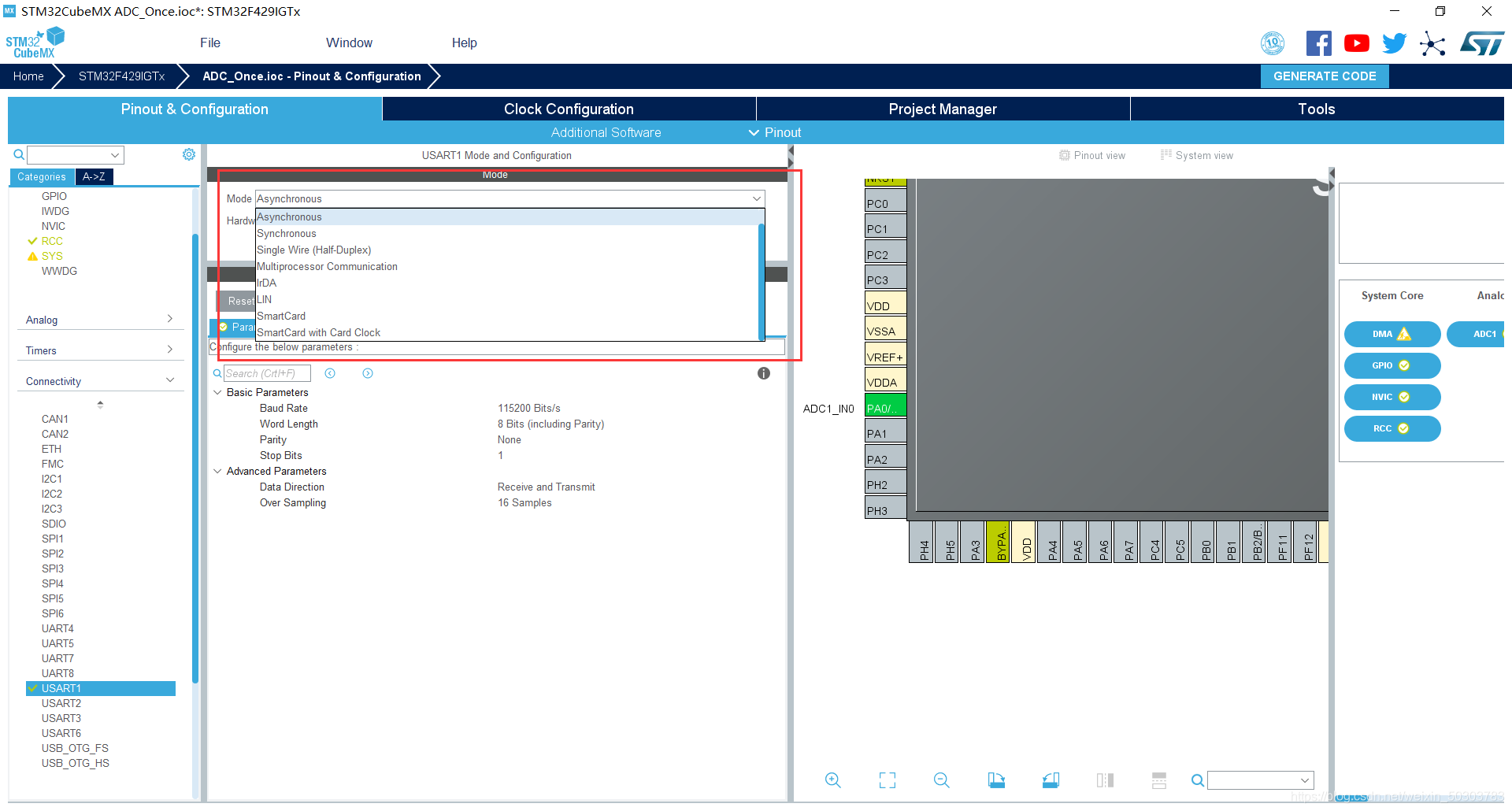This screenshot has height=811, width=1512.
Task: Click the pin search magnifier icon
Action: coord(1197,780)
